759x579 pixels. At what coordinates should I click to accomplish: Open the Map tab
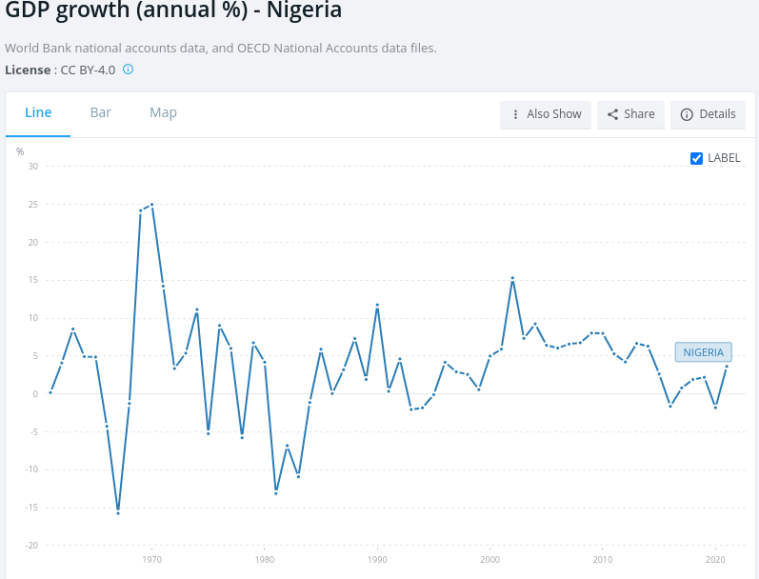coord(163,113)
